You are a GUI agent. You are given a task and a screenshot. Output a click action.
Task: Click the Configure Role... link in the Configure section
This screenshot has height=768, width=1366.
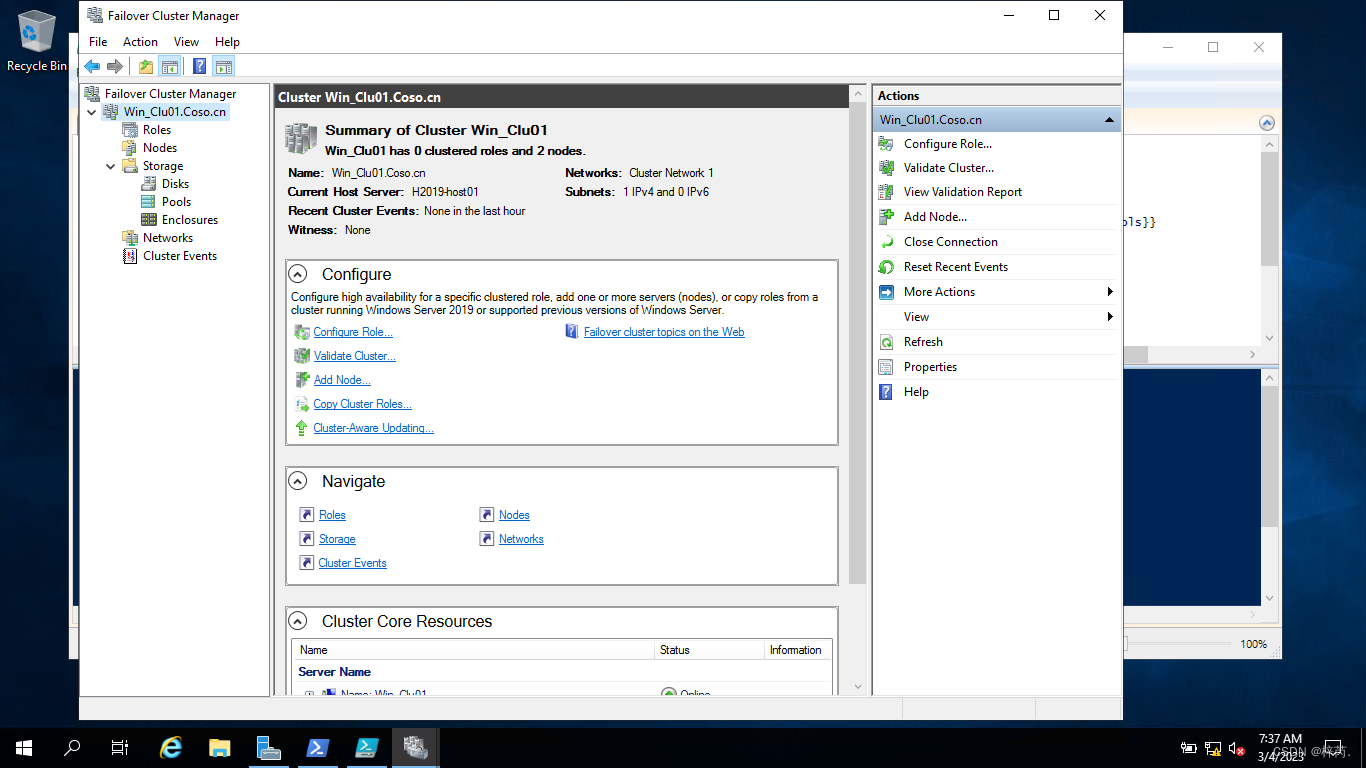(x=353, y=332)
